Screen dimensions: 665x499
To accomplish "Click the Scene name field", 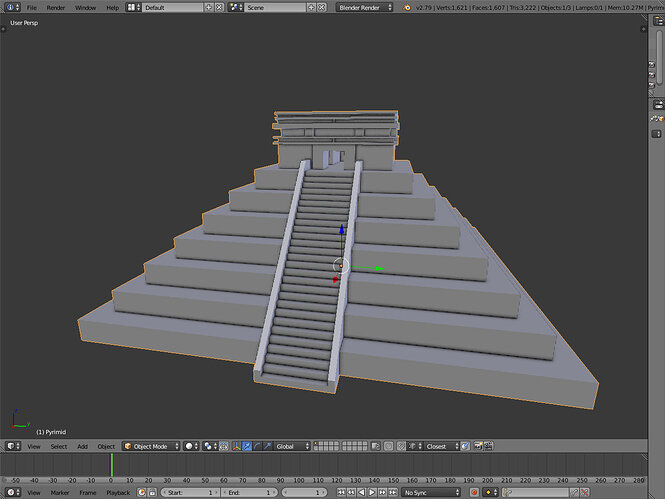I will click(276, 7).
